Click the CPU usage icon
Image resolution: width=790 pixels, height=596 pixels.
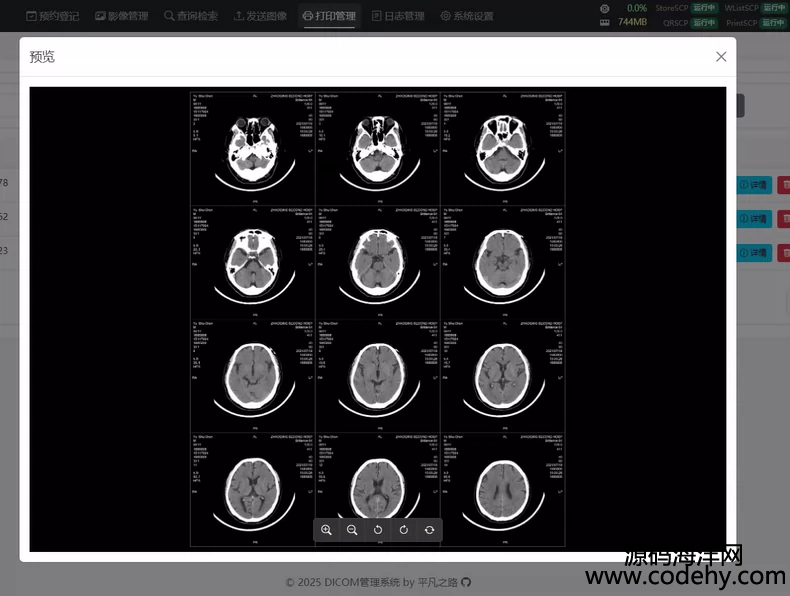(605, 9)
